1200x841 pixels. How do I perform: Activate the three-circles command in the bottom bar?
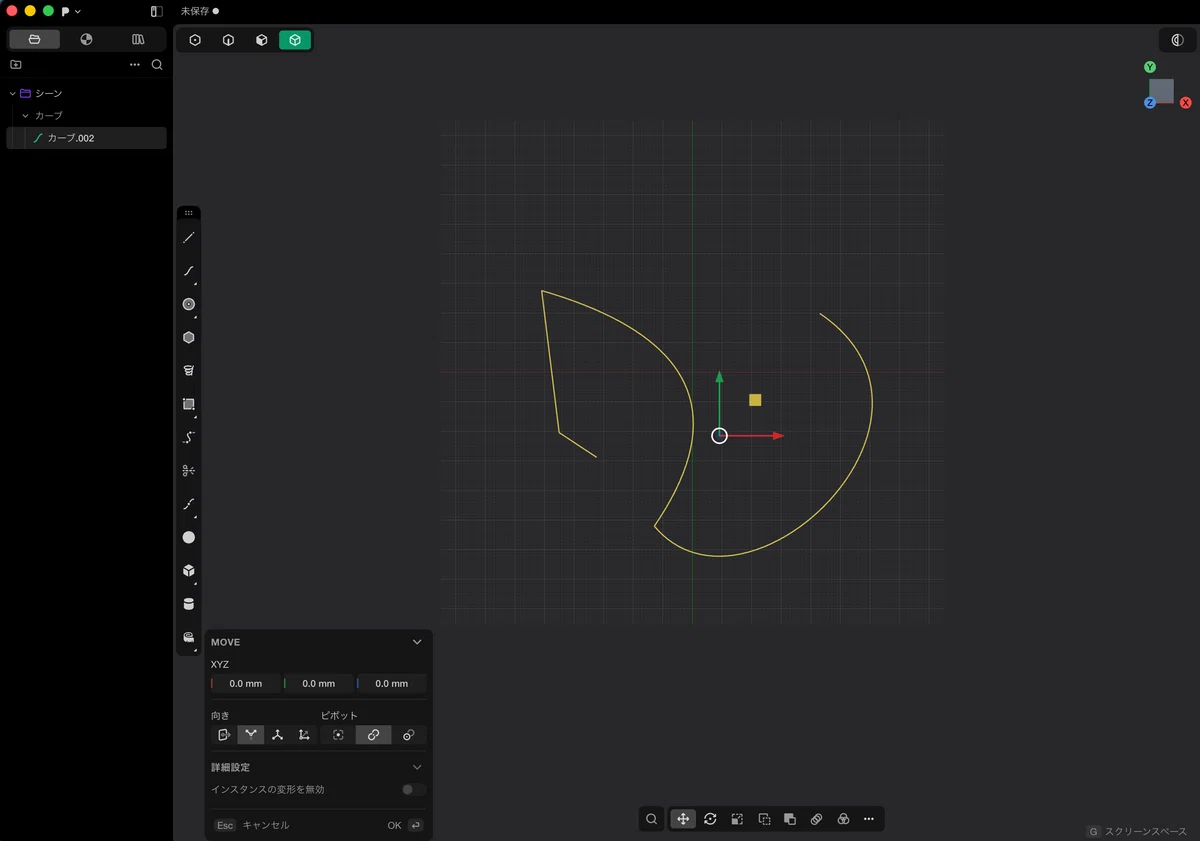[x=843, y=819]
